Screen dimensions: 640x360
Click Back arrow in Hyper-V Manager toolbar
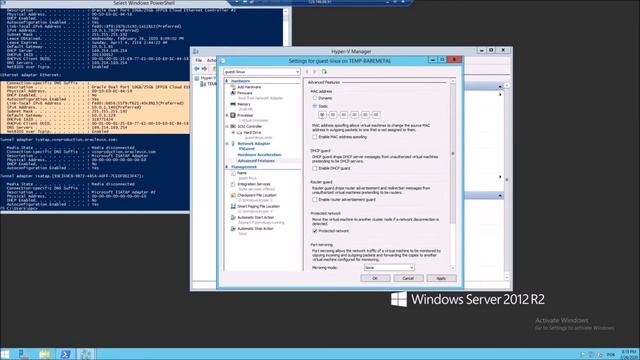pos(197,69)
